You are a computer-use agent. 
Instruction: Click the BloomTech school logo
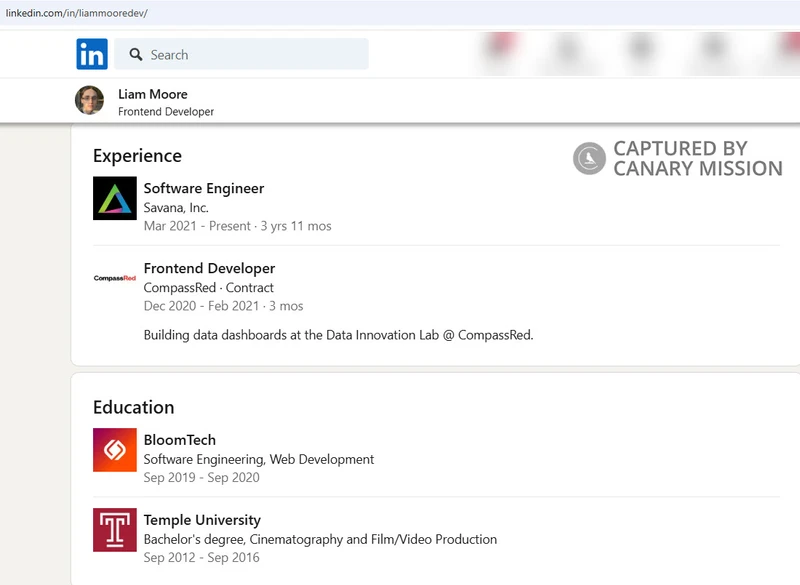114,451
